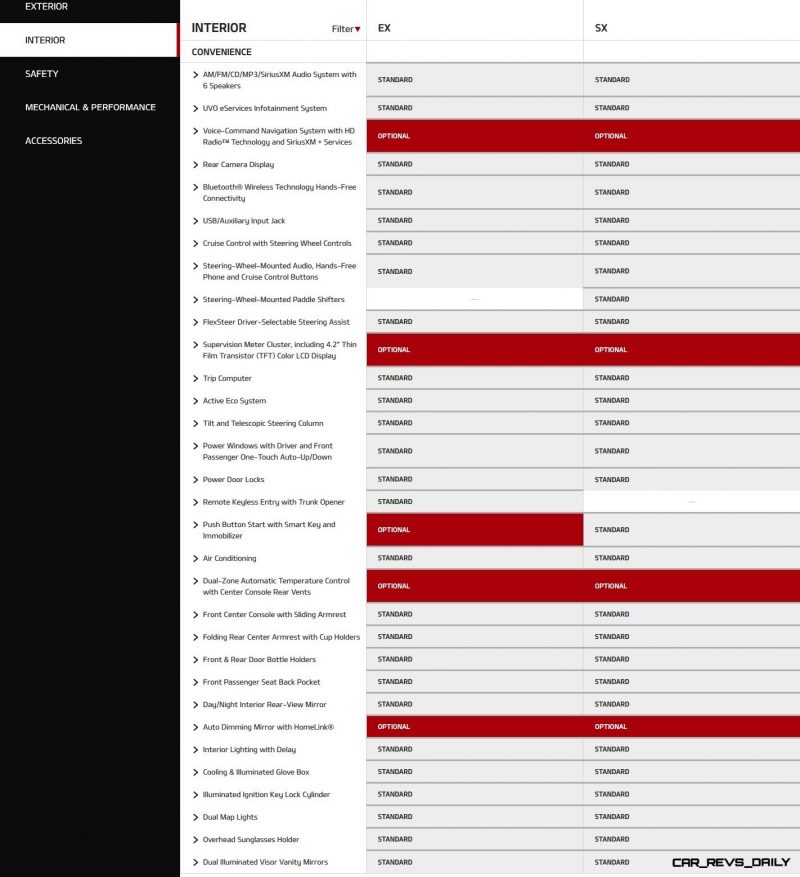Click 'Overhead Sunglasses Holder' text
The width and height of the screenshot is (800, 877).
251,840
